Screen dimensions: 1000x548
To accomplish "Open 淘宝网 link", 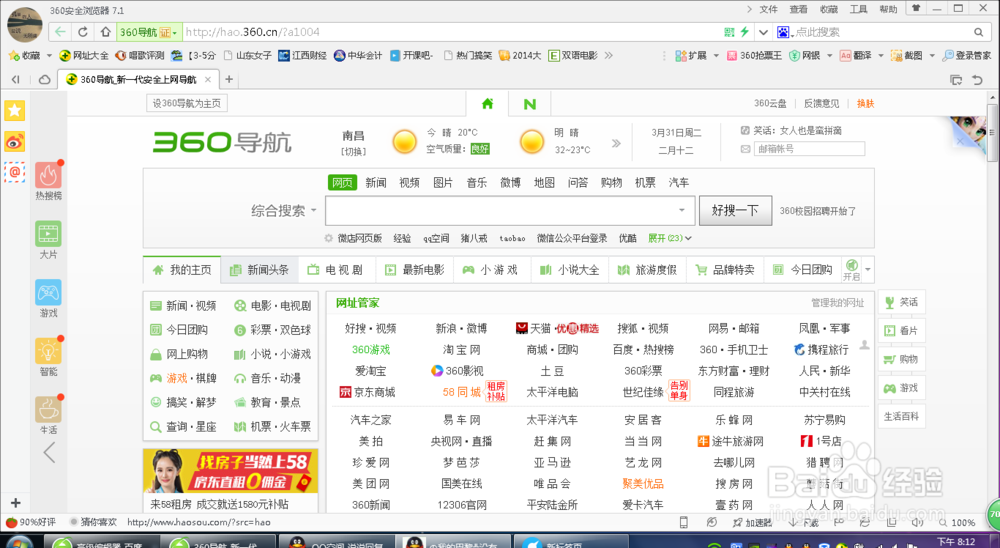I will coord(462,350).
